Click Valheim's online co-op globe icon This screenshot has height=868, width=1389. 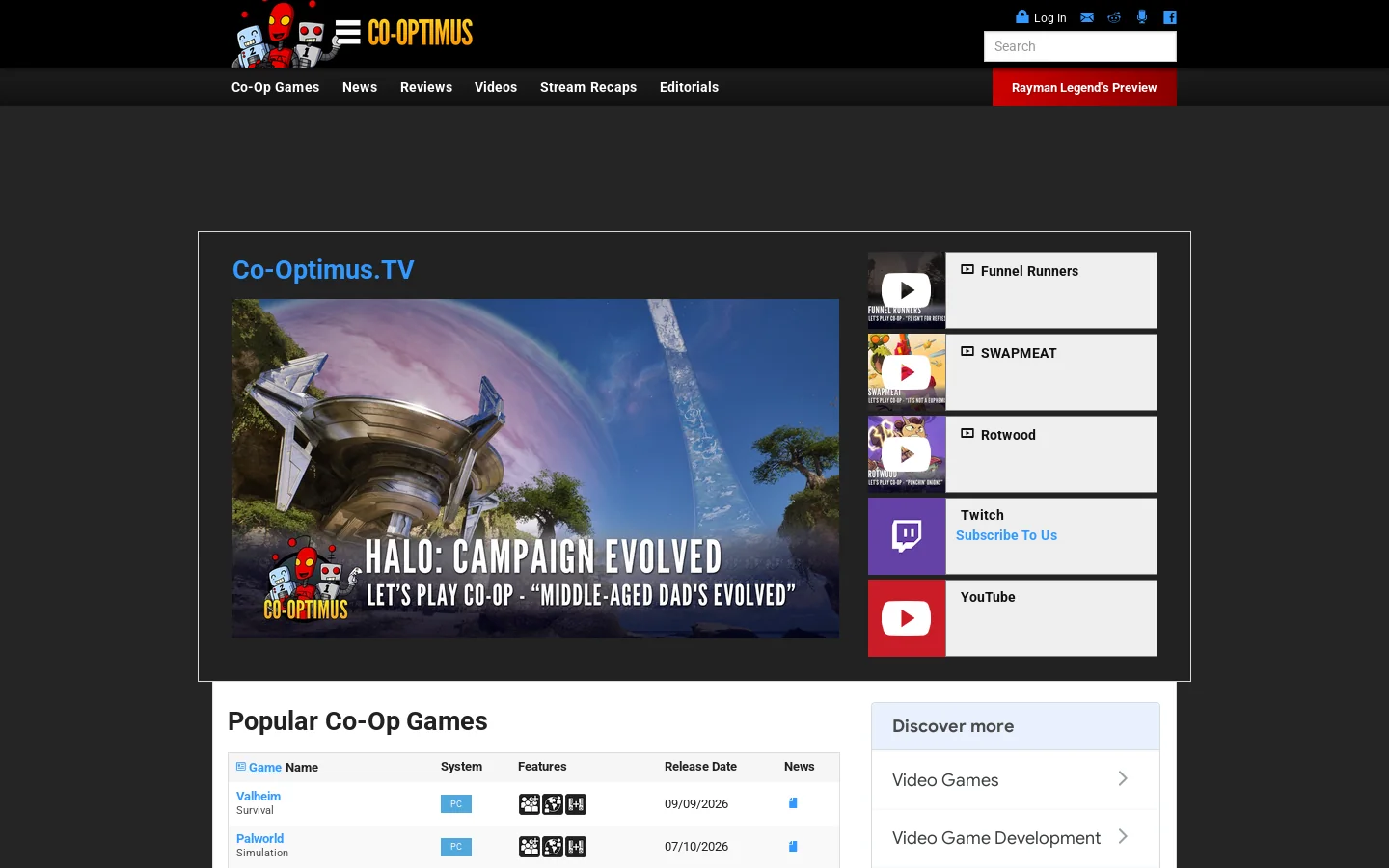click(x=553, y=804)
